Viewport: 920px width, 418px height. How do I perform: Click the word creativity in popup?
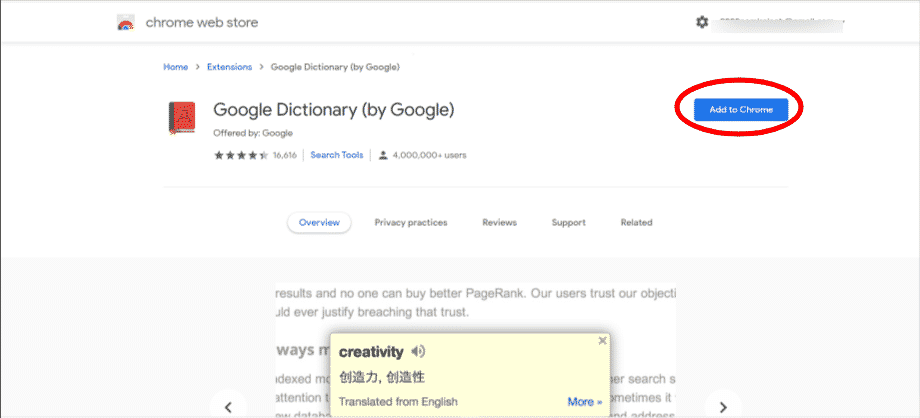click(371, 352)
